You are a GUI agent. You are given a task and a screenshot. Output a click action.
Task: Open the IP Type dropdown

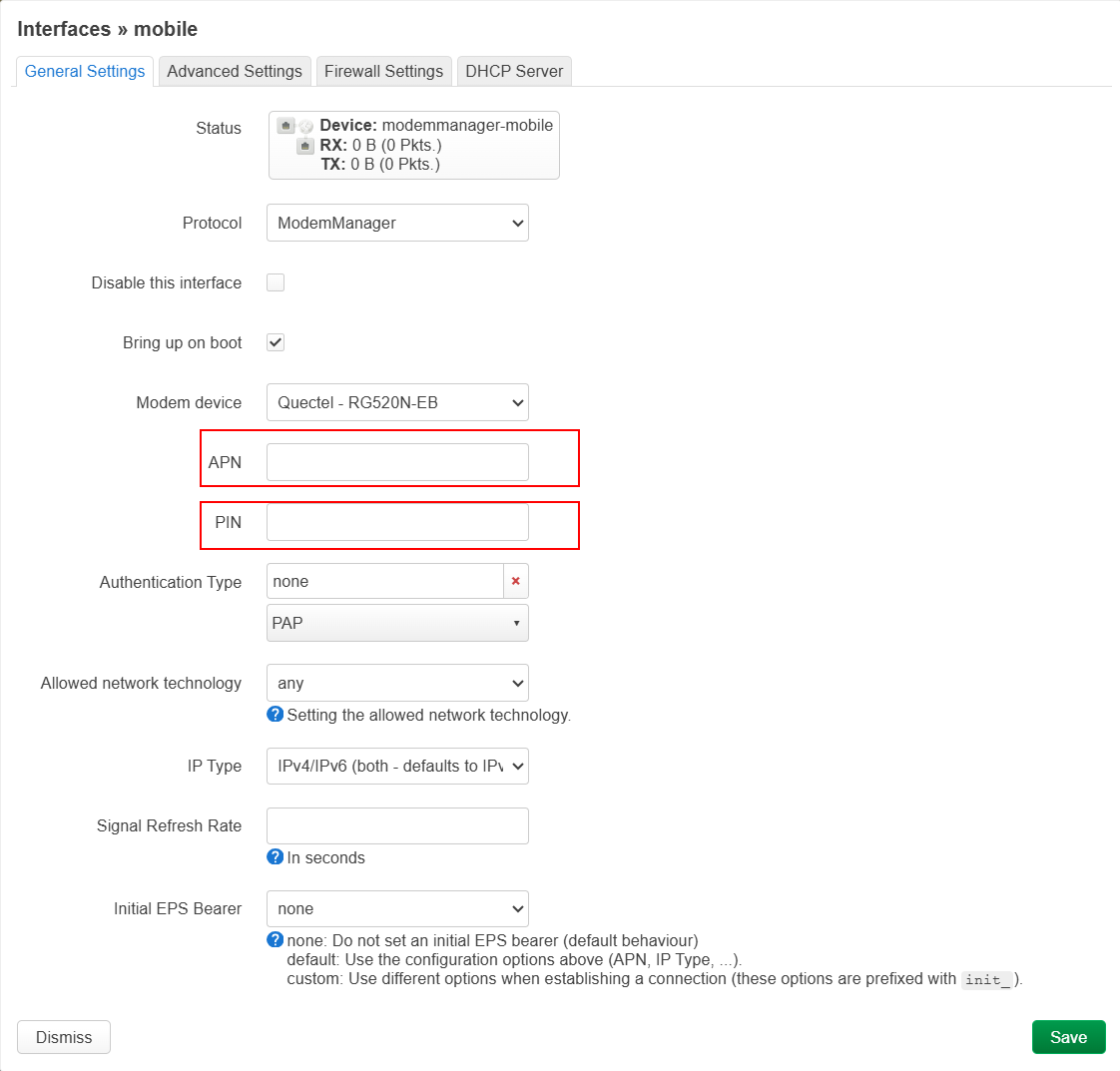pyautogui.click(x=398, y=767)
